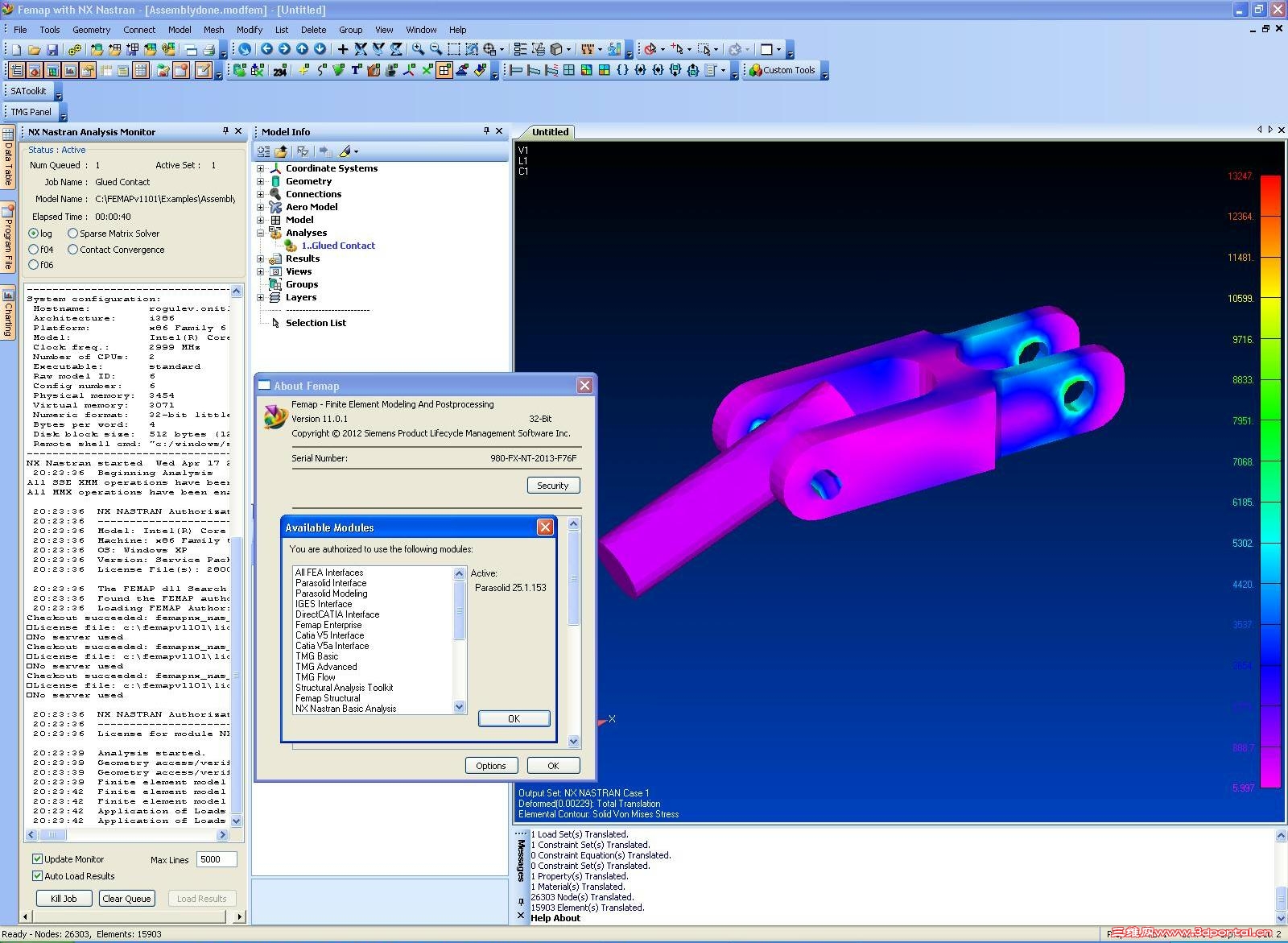The height and width of the screenshot is (943, 1288).
Task: Click OK button of About Femap dialog
Action: point(553,766)
